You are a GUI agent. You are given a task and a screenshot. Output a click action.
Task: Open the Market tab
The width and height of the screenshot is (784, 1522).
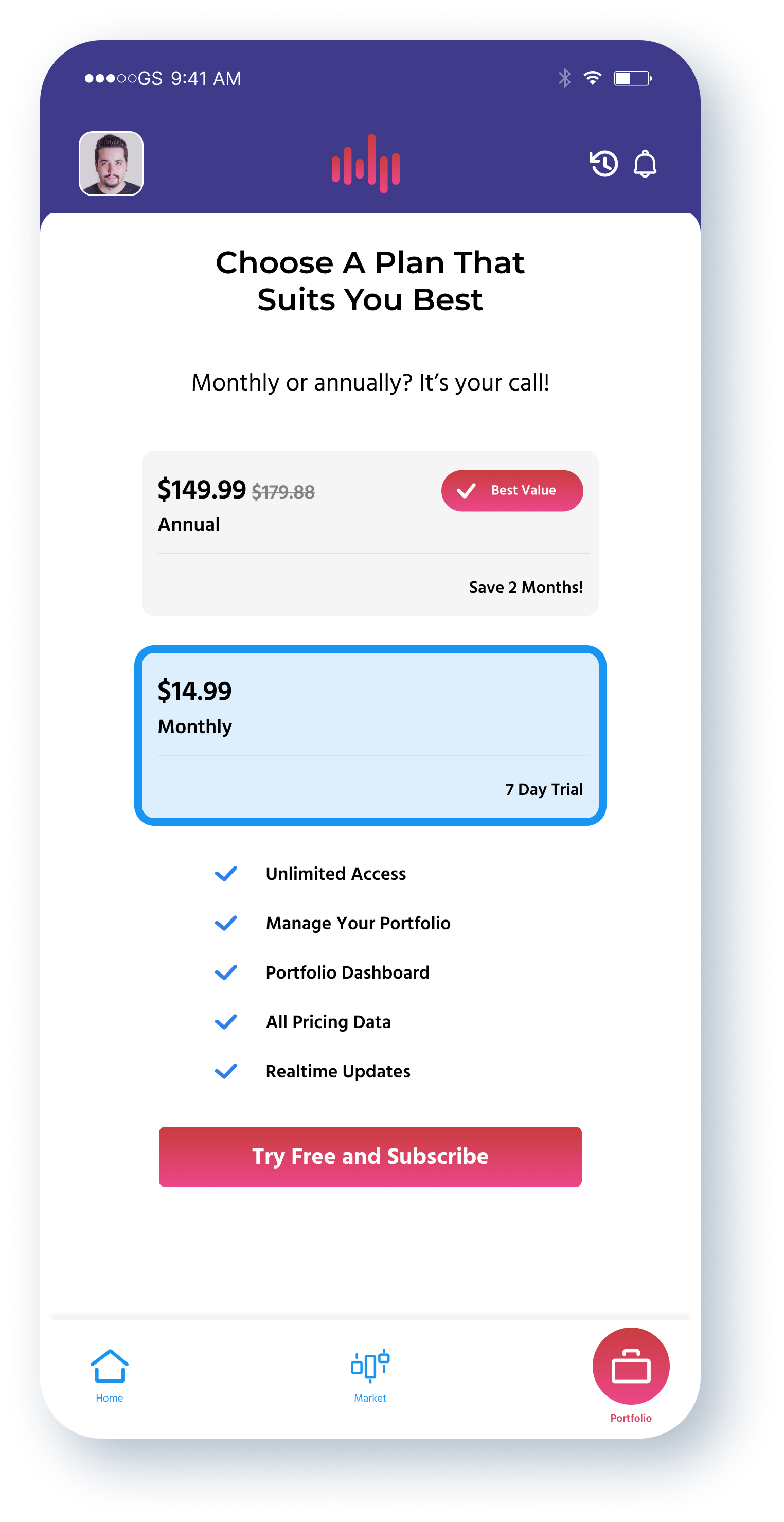370,1375
